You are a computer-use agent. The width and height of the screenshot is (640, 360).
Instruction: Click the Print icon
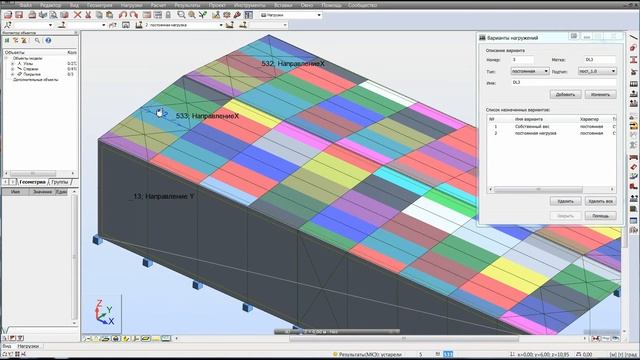[x=32, y=15]
